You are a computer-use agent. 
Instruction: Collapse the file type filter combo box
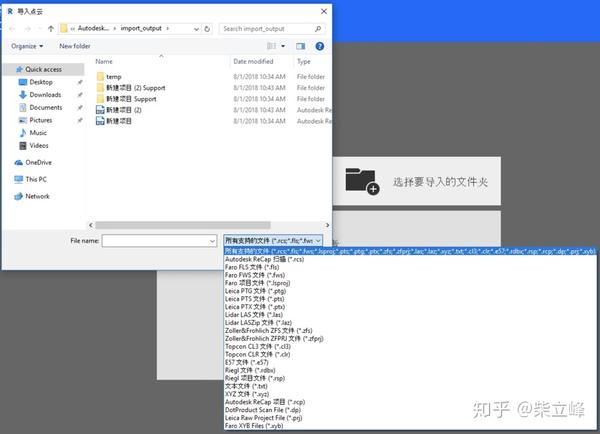[x=318, y=241]
